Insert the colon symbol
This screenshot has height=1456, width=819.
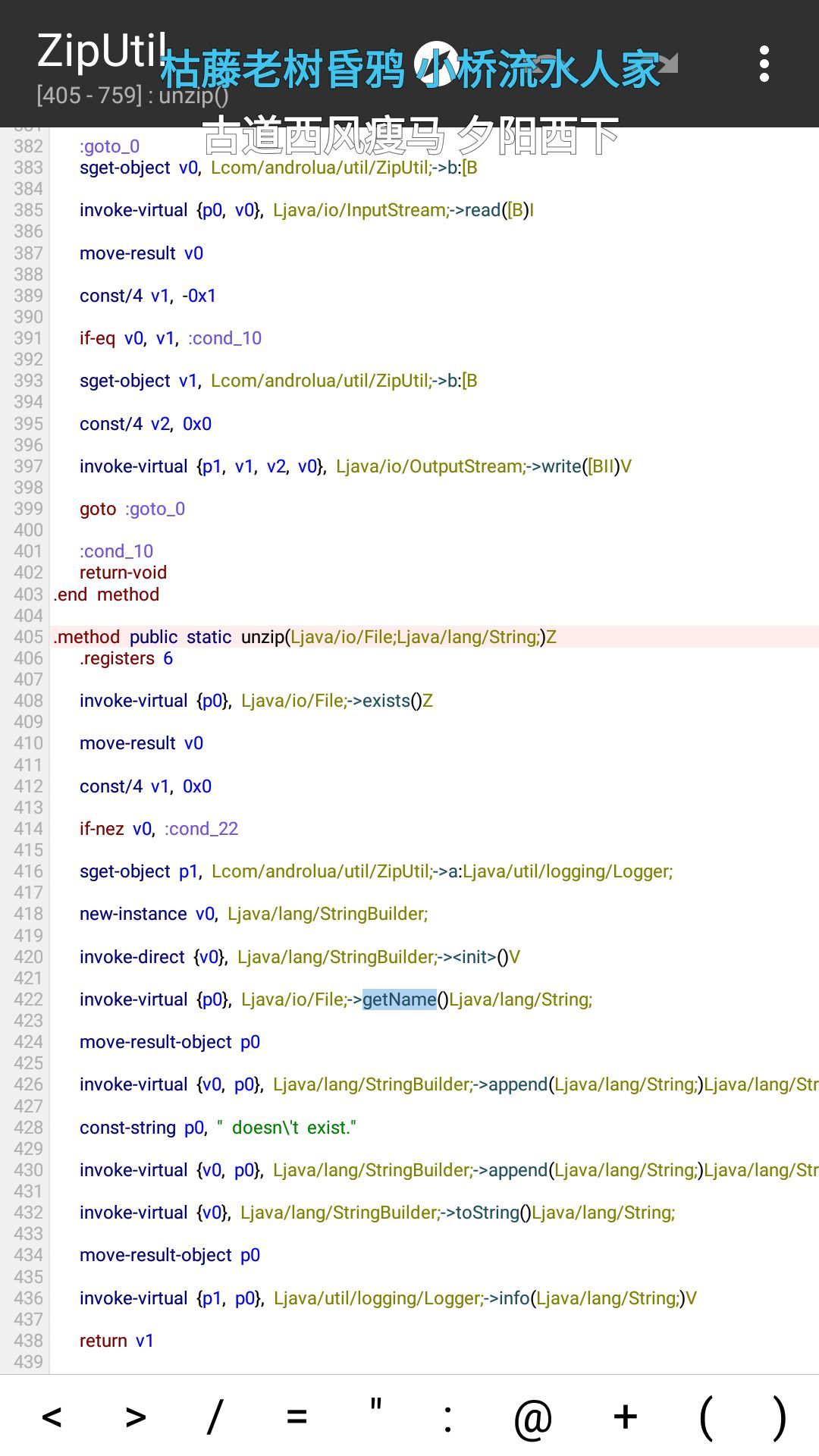pos(448,1419)
